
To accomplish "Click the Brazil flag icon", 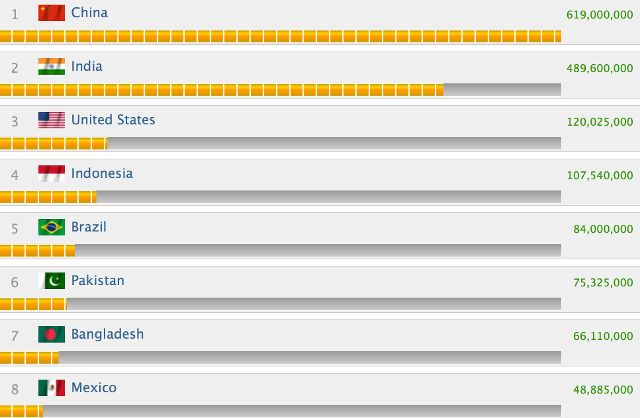I will coord(51,227).
